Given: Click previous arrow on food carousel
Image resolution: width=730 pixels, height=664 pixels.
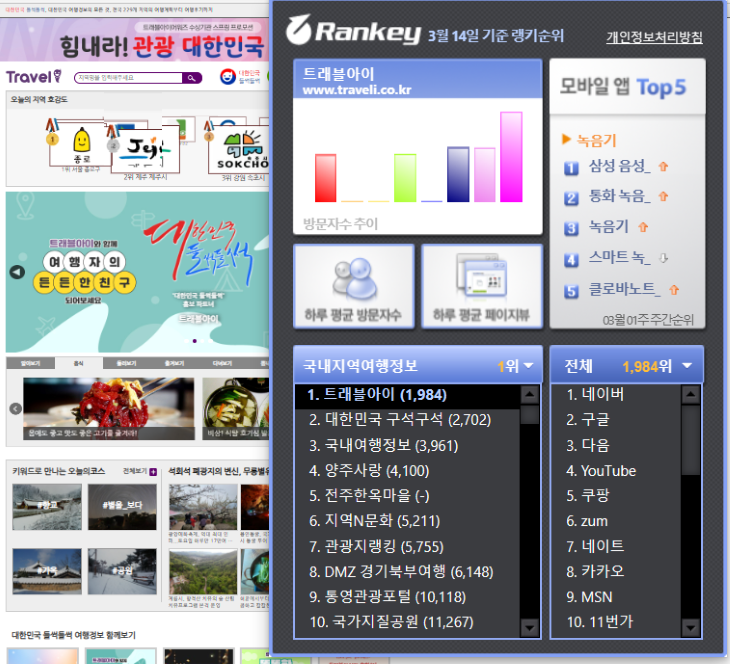Looking at the screenshot, I should pyautogui.click(x=15, y=409).
